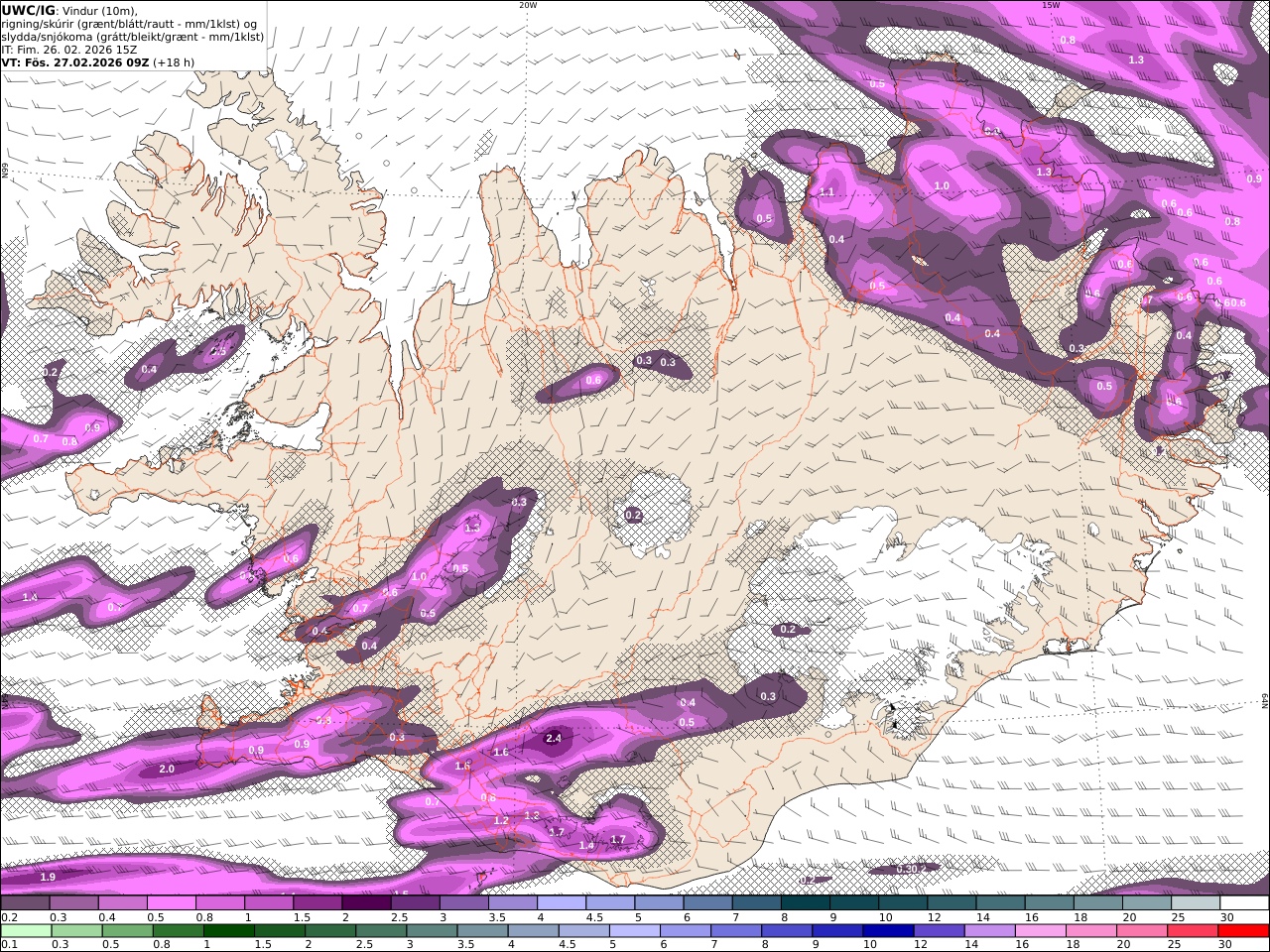
Task: Click the pale green 0.1 rain legend swatch
Action: click(x=26, y=931)
